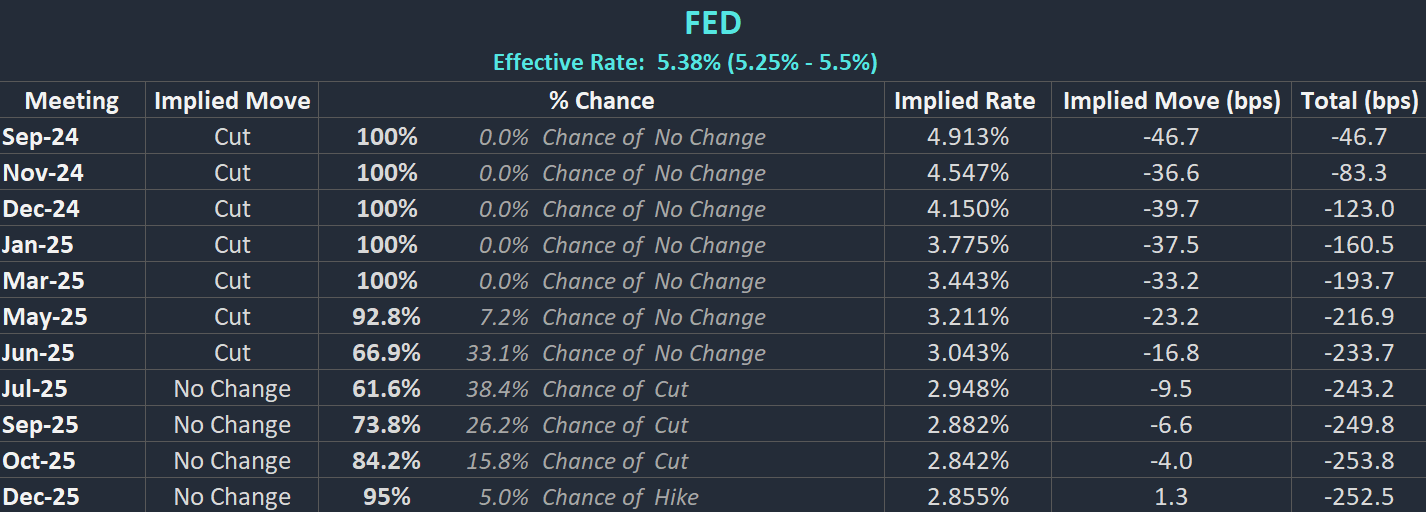Image resolution: width=1426 pixels, height=512 pixels.
Task: Click the Implied Rate column header
Action: (965, 101)
